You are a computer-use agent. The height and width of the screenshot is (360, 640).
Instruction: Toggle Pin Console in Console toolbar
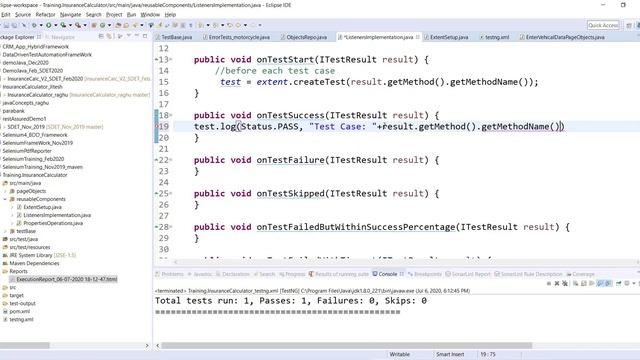click(618, 283)
